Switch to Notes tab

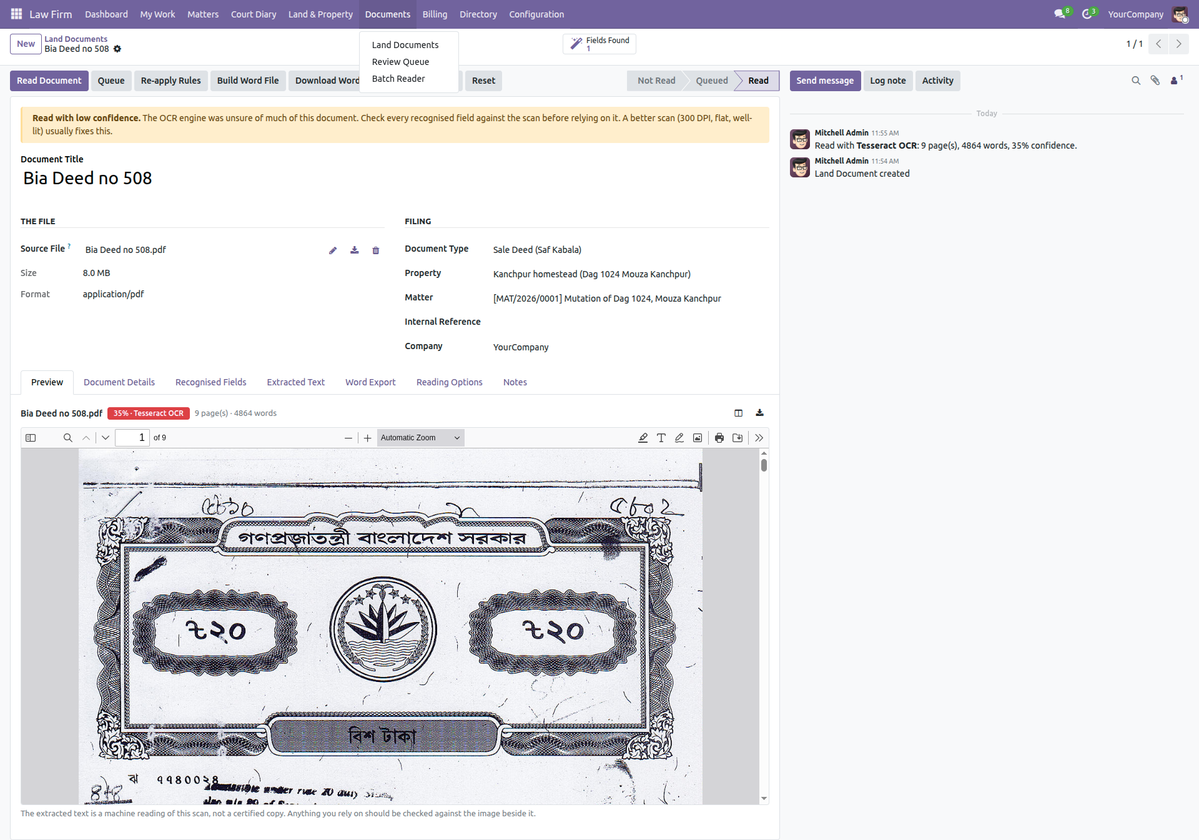click(515, 382)
